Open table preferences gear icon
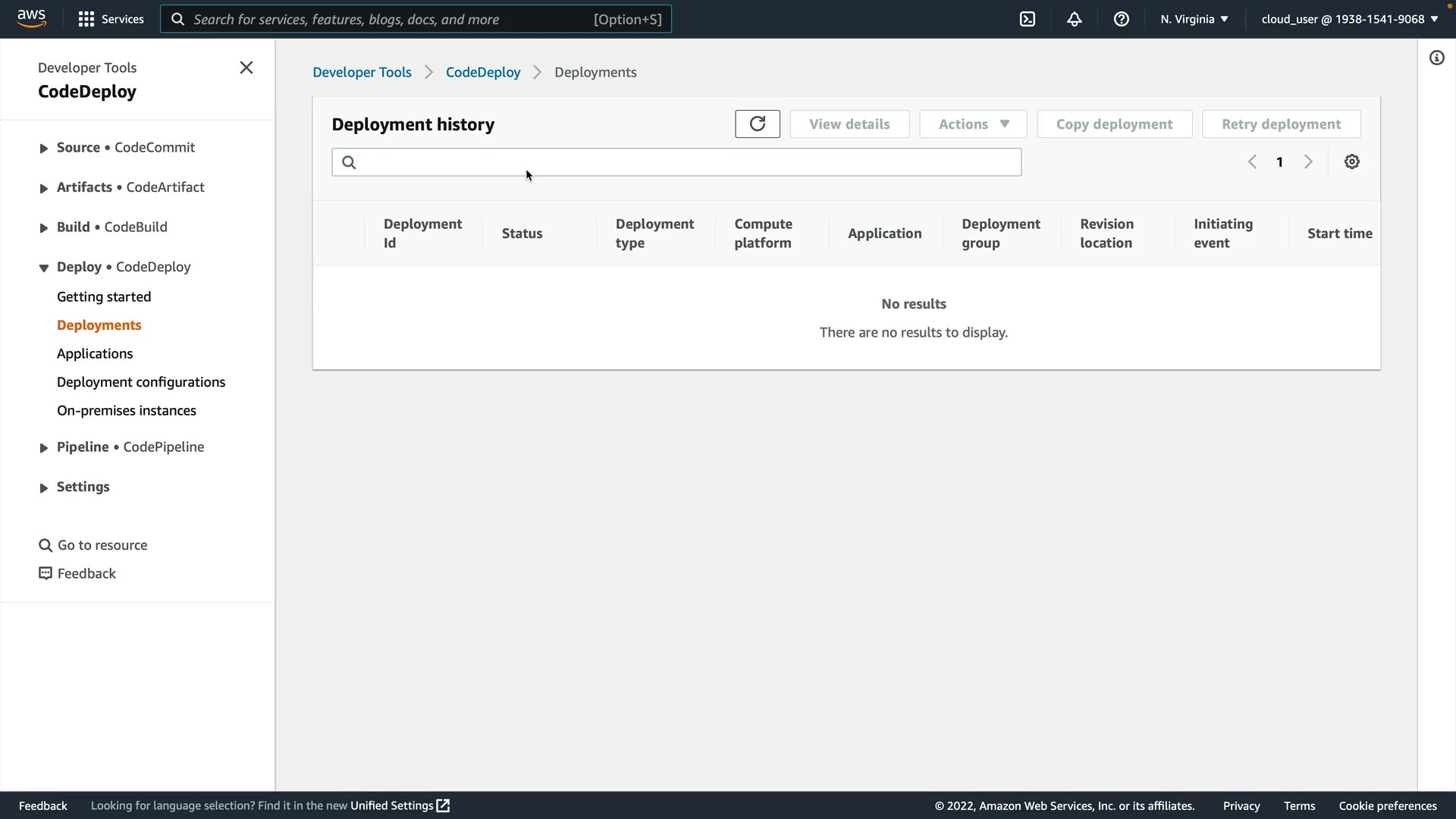Image resolution: width=1456 pixels, height=819 pixels. 1351,162
